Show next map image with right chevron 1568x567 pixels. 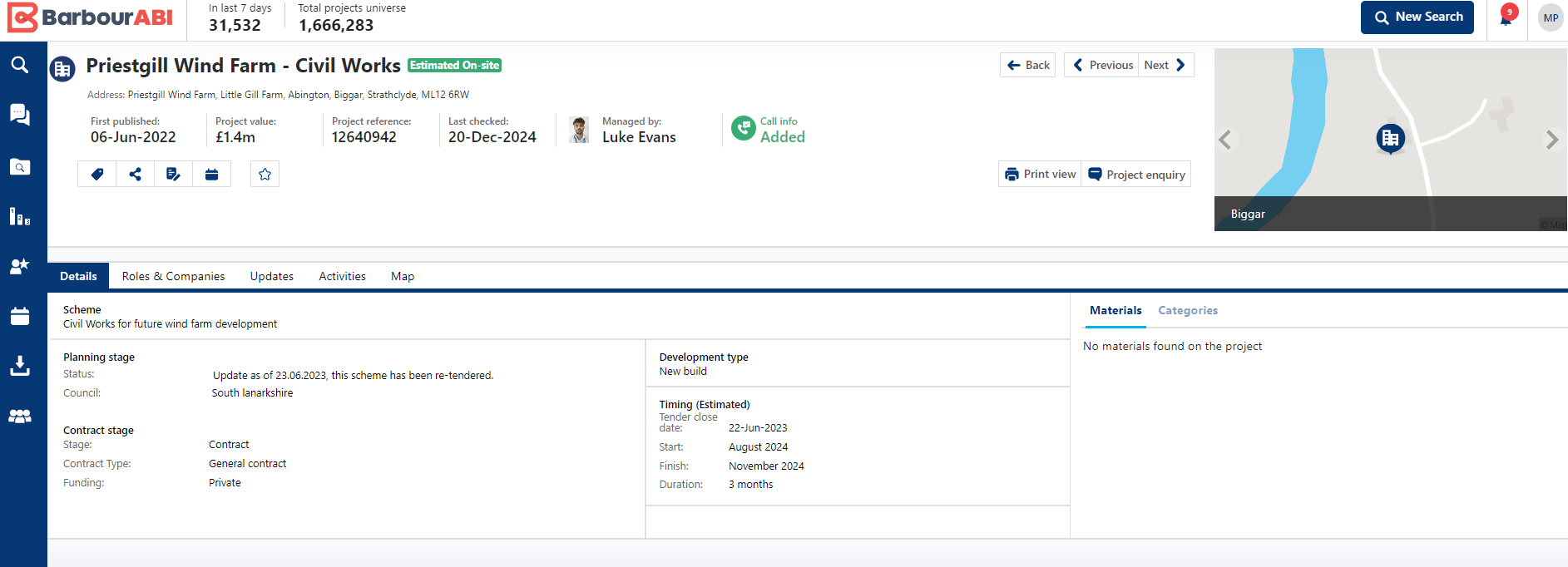[x=1551, y=140]
